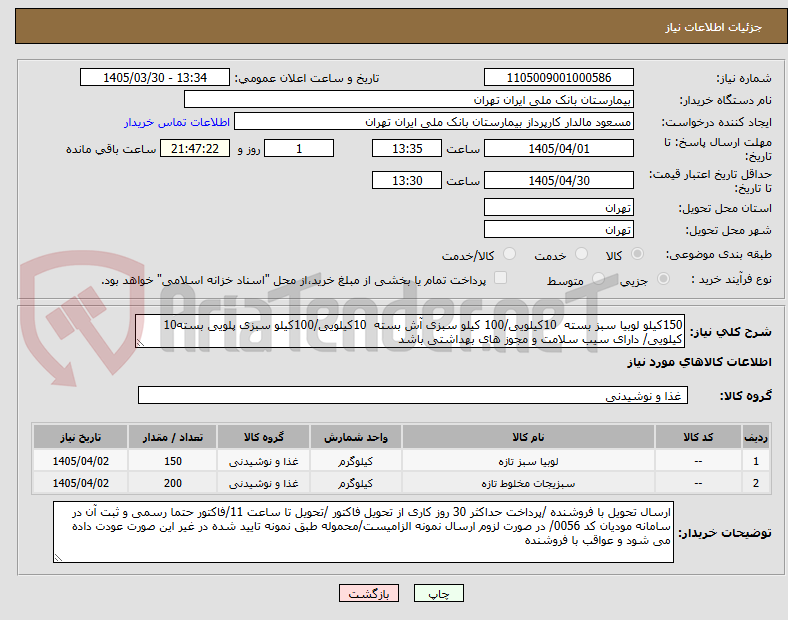The width and height of the screenshot is (788, 620).
Task: Select the خدمت radio button
Action: click(581, 254)
